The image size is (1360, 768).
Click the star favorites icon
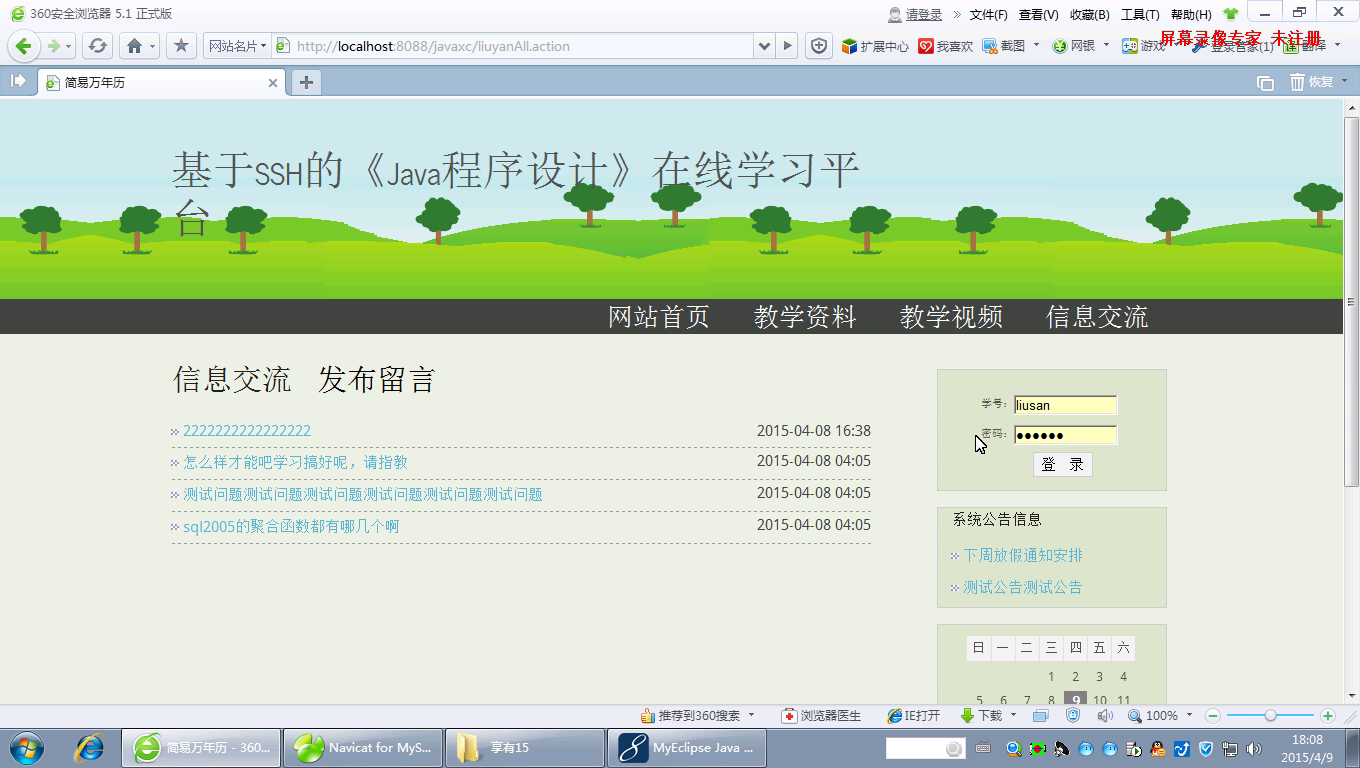[181, 46]
